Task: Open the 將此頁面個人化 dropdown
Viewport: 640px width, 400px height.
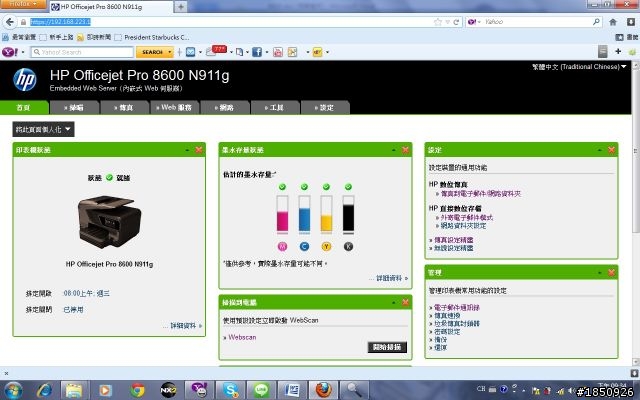Action: [43, 129]
